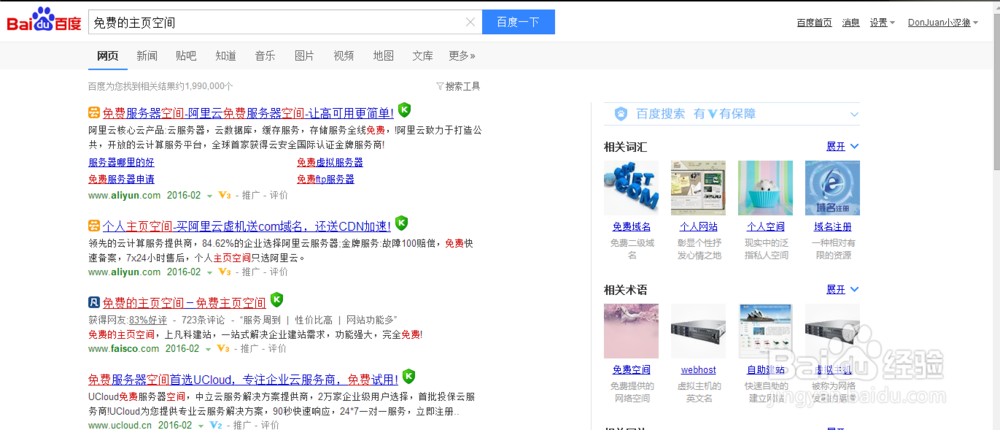Open the webhost text link in sidebar
Screen dimensions: 1000x430
(x=698, y=370)
